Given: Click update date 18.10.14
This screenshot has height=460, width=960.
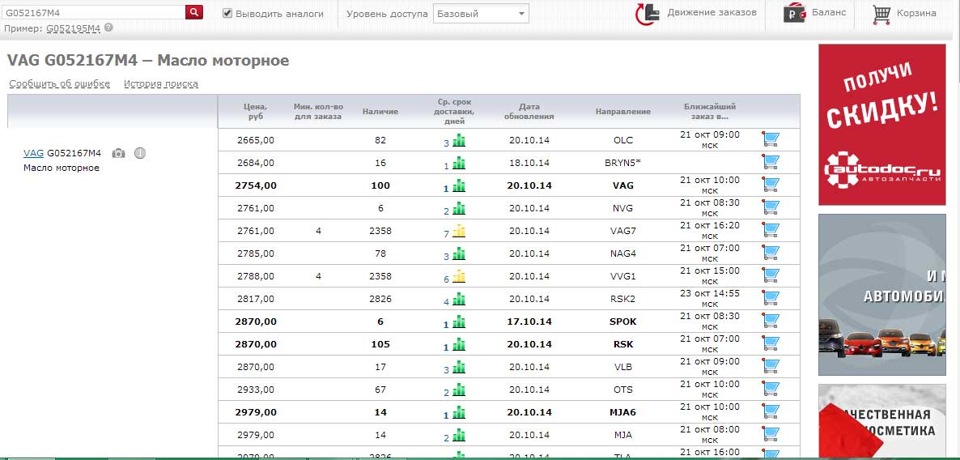Looking at the screenshot, I should [529, 163].
